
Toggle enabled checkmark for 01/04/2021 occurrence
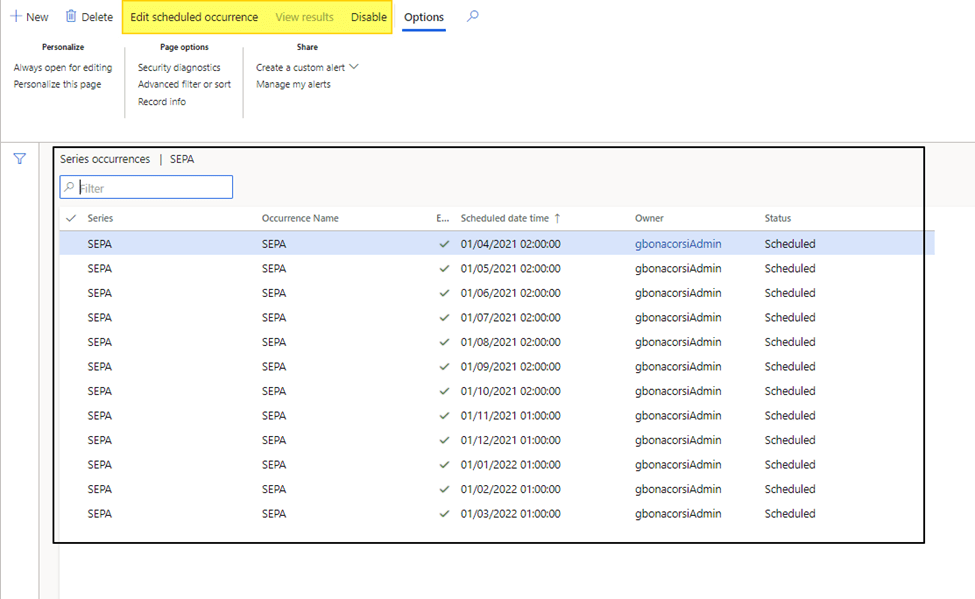pos(444,244)
